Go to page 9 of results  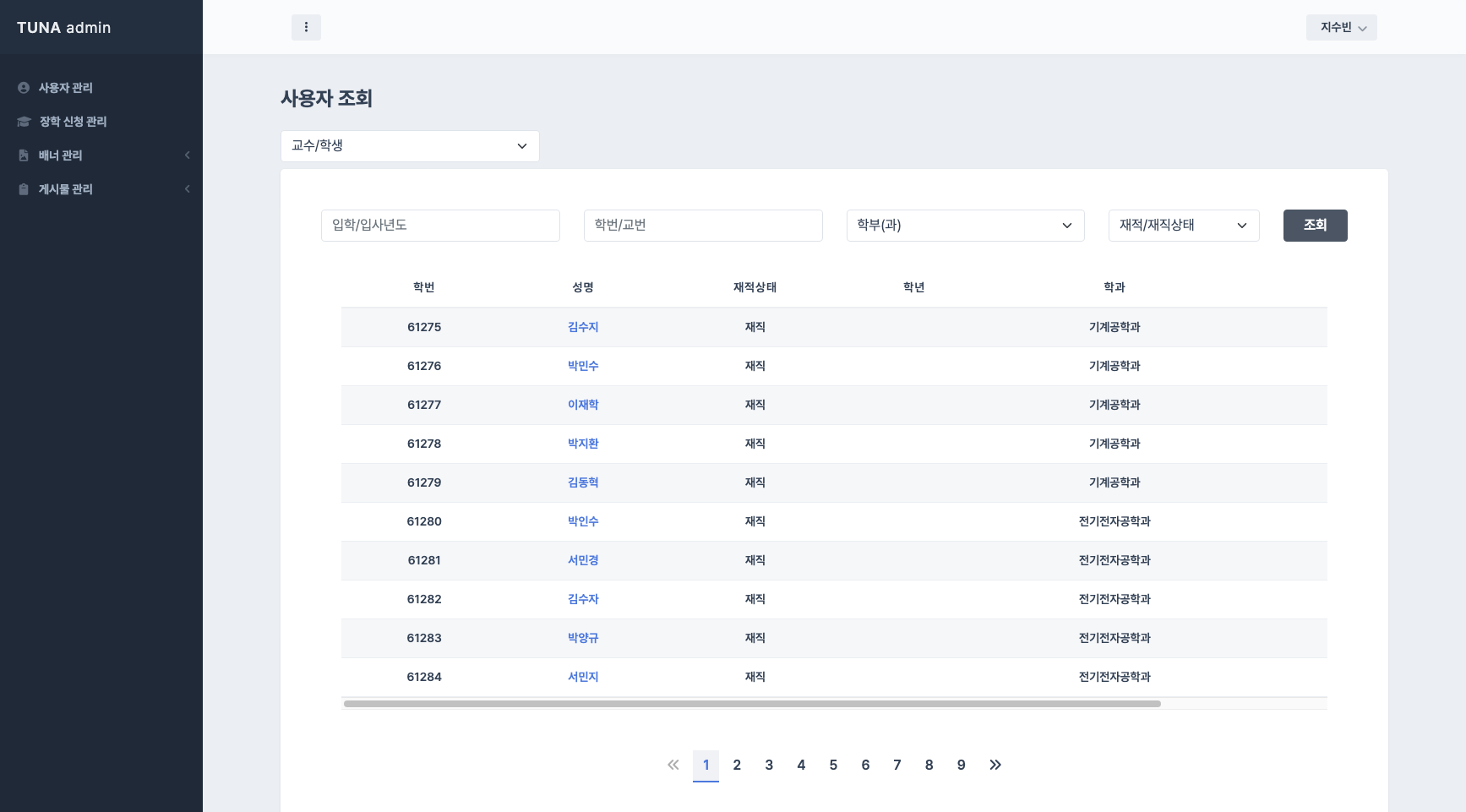(961, 765)
